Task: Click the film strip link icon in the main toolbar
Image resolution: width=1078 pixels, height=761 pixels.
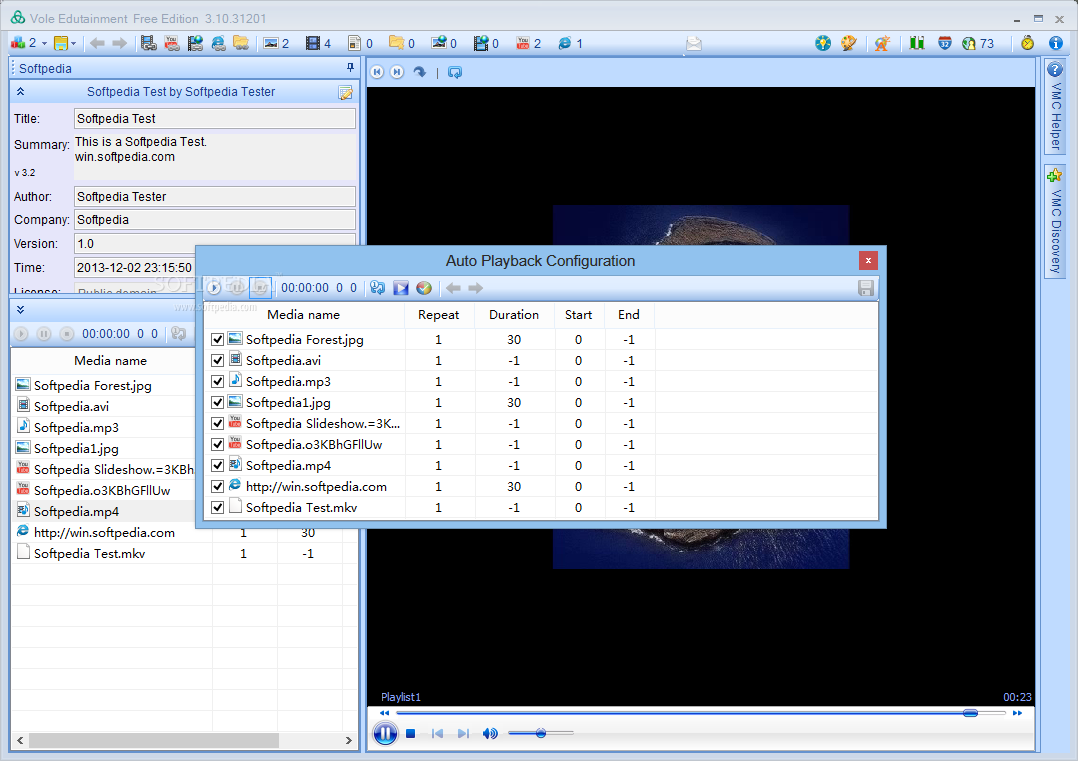Action: [x=148, y=43]
